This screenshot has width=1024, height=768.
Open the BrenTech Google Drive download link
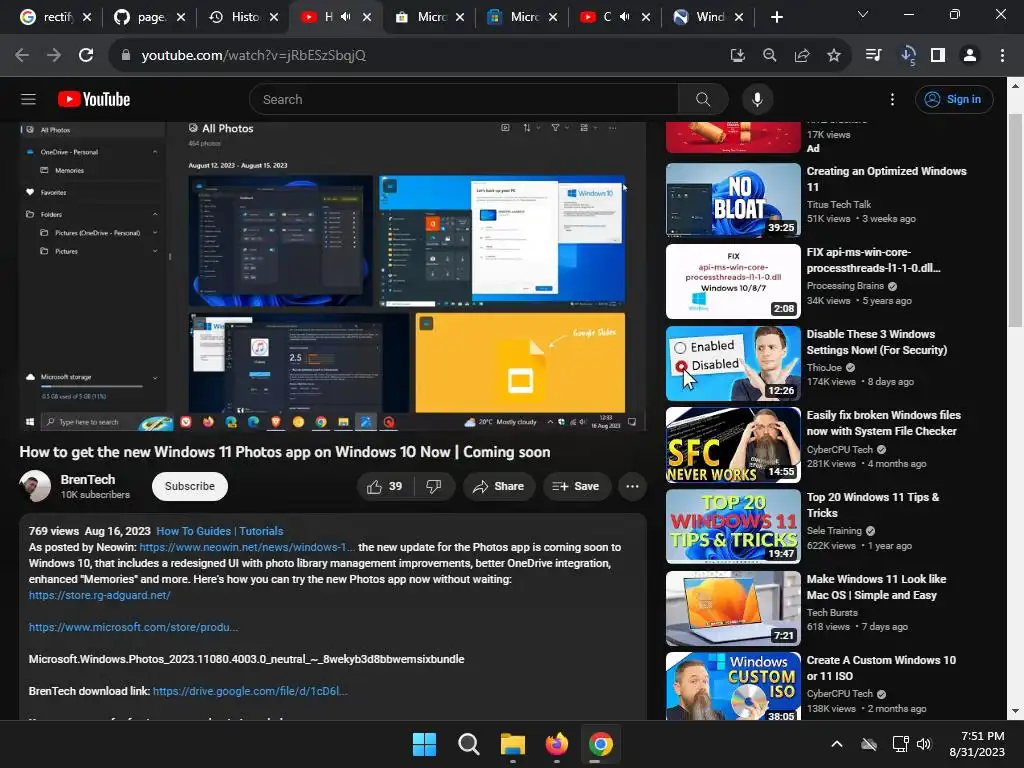249,691
